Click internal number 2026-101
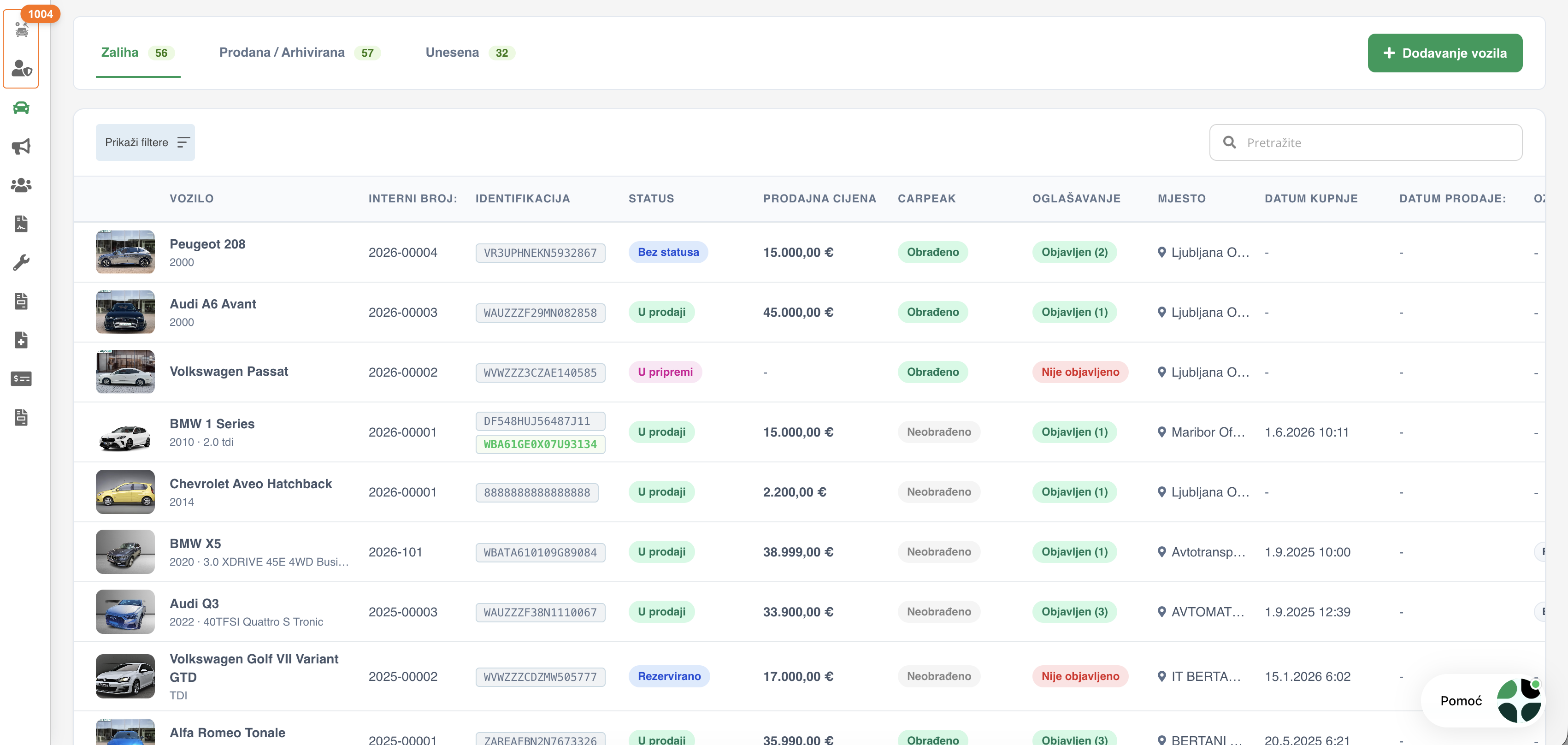 [x=395, y=552]
